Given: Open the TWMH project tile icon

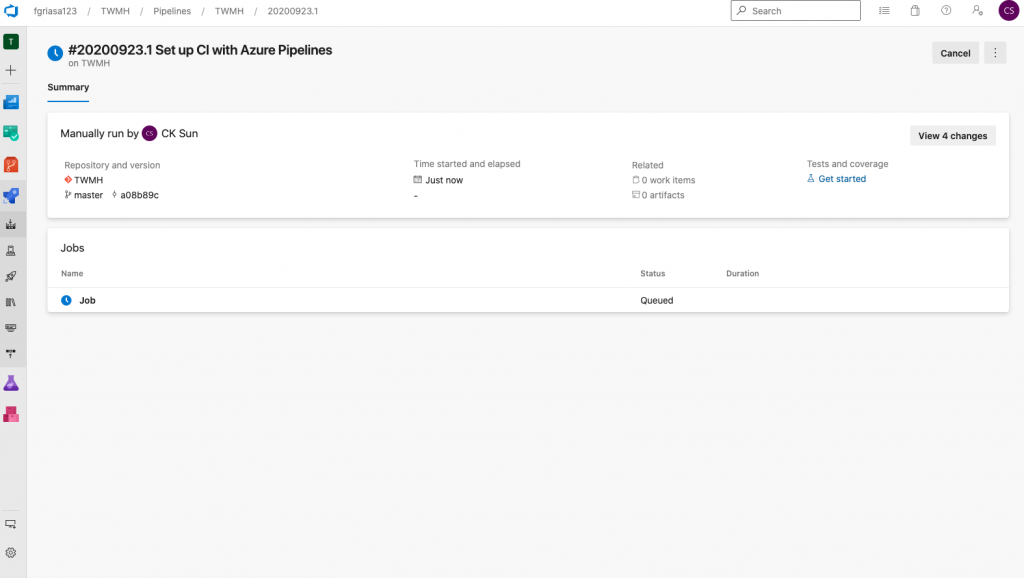Looking at the screenshot, I should (11, 42).
